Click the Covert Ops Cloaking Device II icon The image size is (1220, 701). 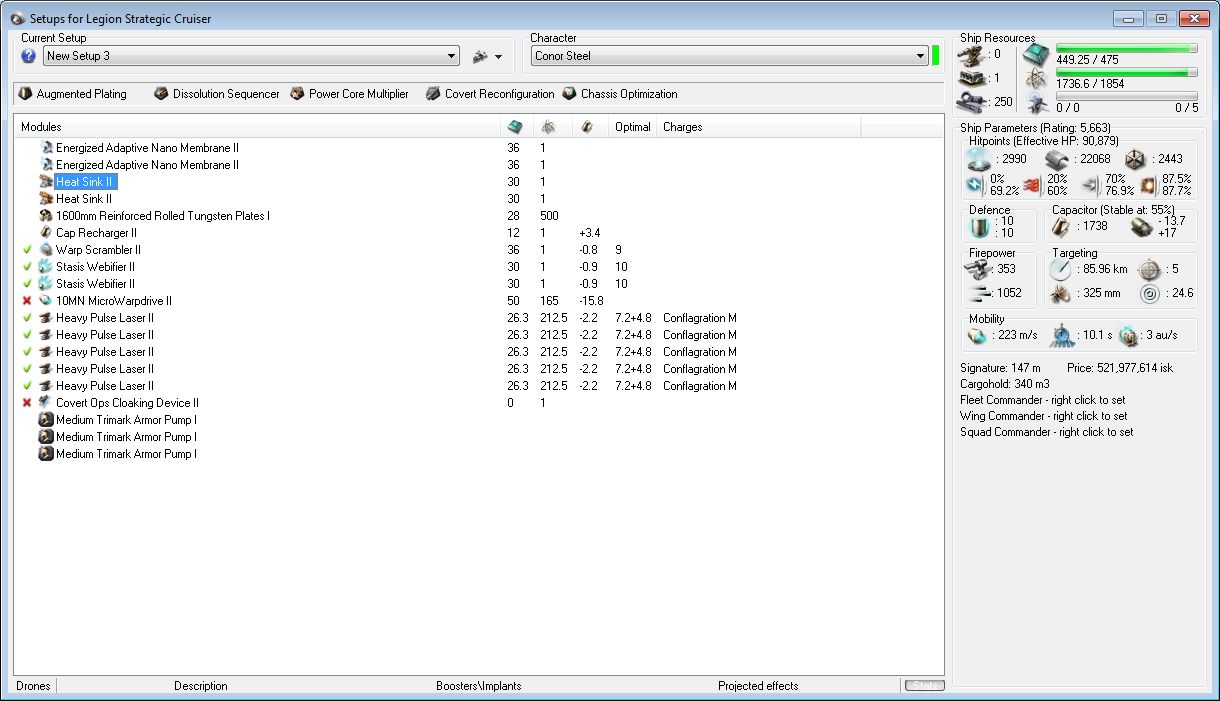pos(46,403)
